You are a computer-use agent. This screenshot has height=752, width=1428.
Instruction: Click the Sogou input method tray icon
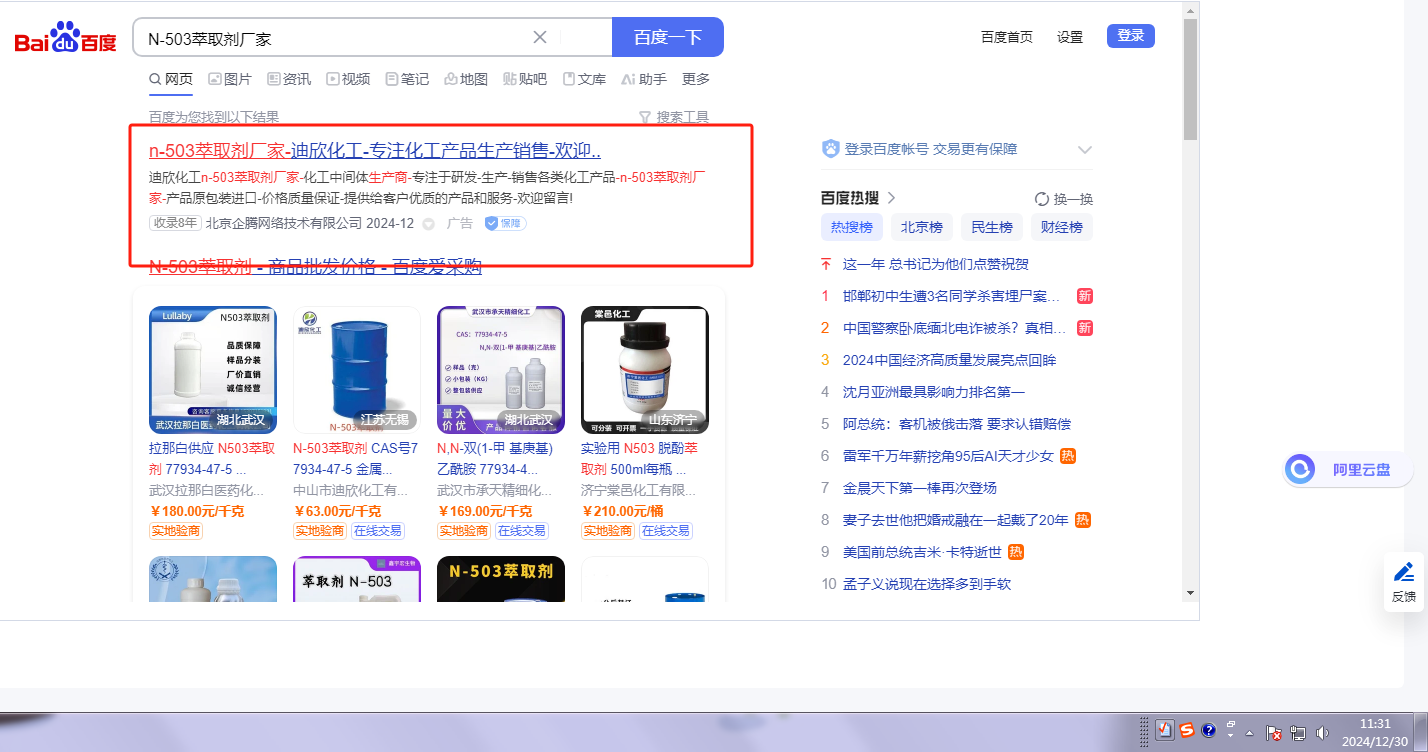pos(1186,731)
